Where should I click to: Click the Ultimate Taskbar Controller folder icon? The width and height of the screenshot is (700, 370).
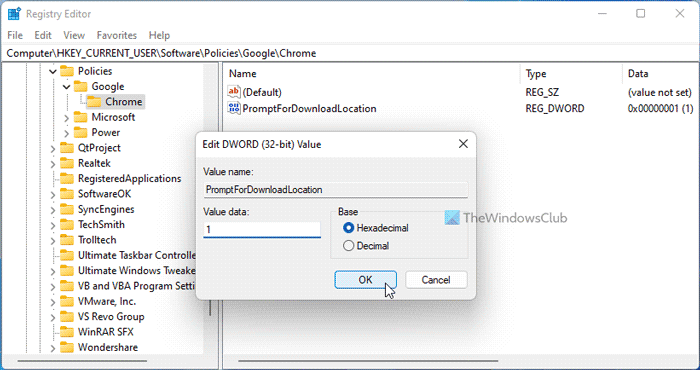(67, 255)
